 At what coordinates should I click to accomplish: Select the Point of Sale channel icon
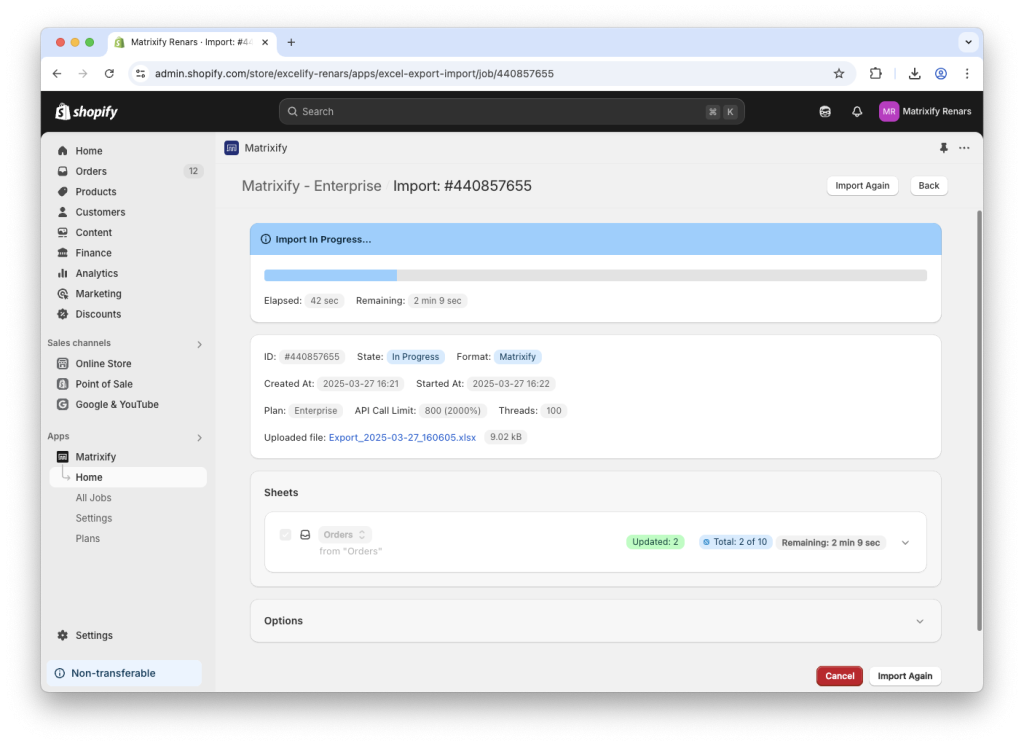[x=62, y=383]
